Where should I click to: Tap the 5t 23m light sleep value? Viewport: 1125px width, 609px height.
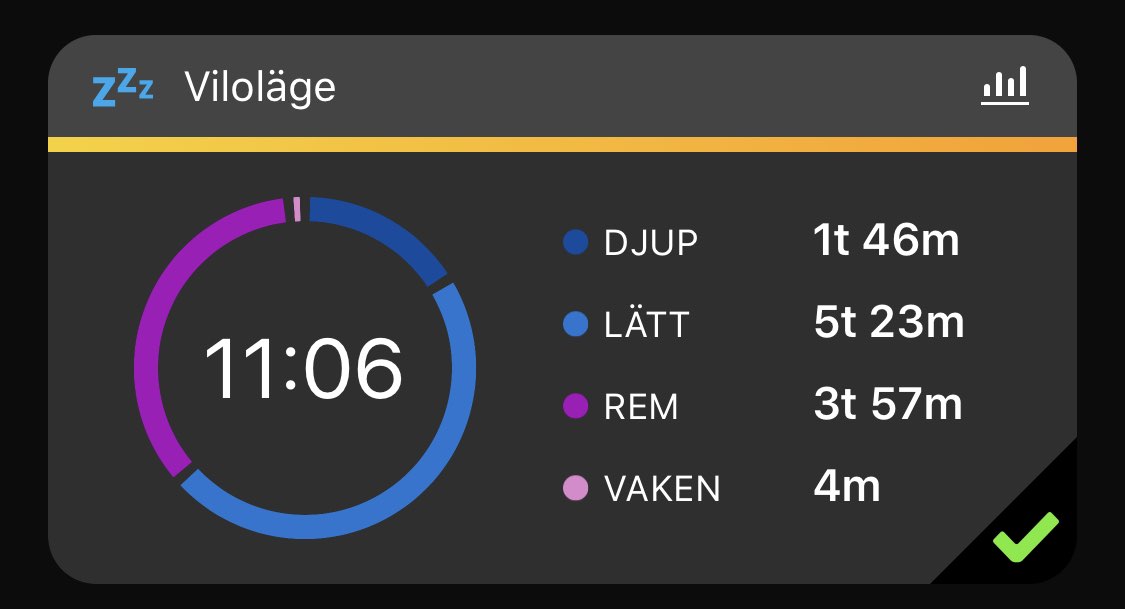coord(889,322)
